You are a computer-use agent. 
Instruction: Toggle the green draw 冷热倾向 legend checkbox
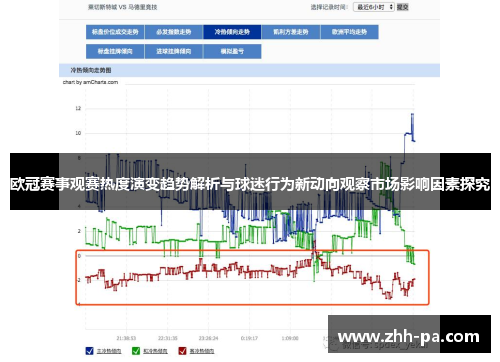[136, 351]
